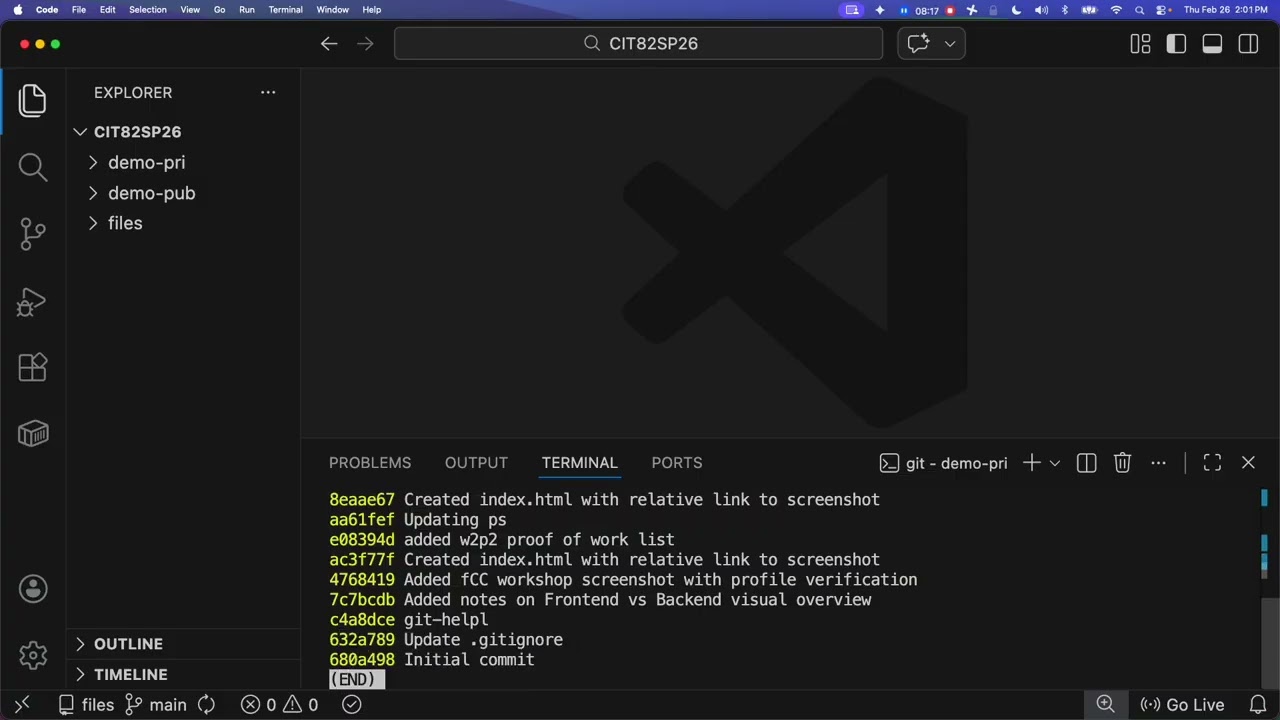Click the zoom magnifier in status bar
Viewport: 1280px width, 720px height.
(x=1105, y=705)
